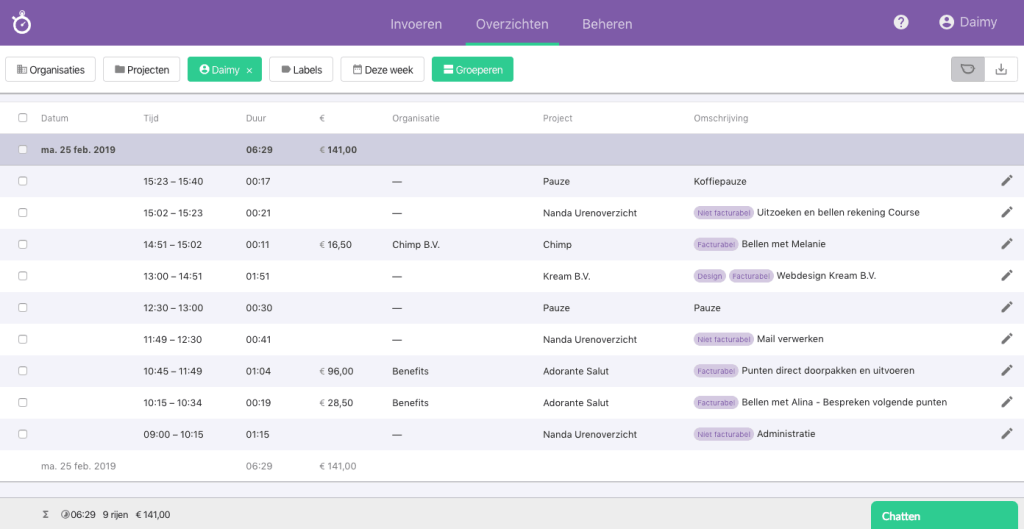
Task: Edit the Koffiepauze entry with pencil icon
Action: tap(1006, 181)
